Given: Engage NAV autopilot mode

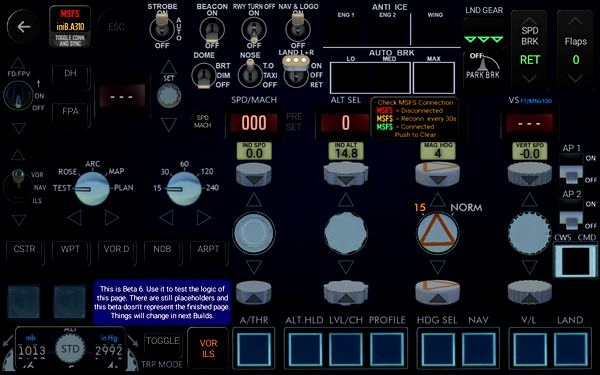Looking at the screenshot, I should pyautogui.click(x=478, y=350).
